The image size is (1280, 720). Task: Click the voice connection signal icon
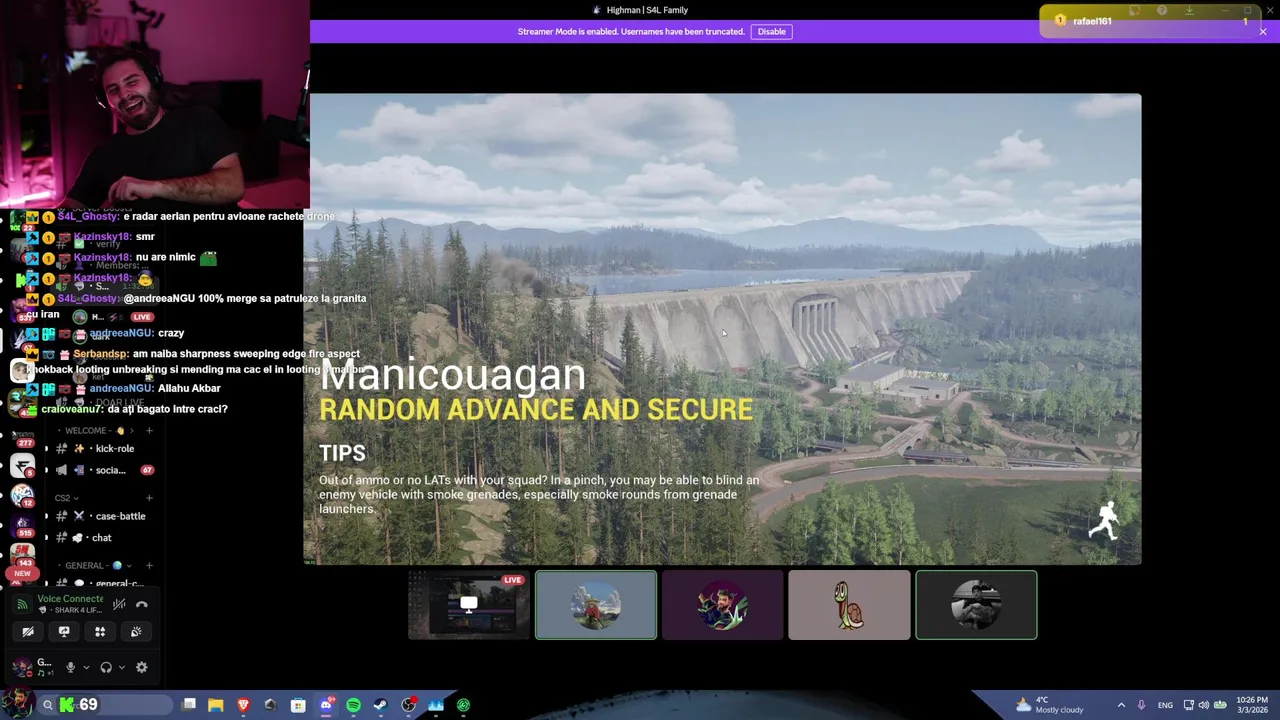point(22,604)
